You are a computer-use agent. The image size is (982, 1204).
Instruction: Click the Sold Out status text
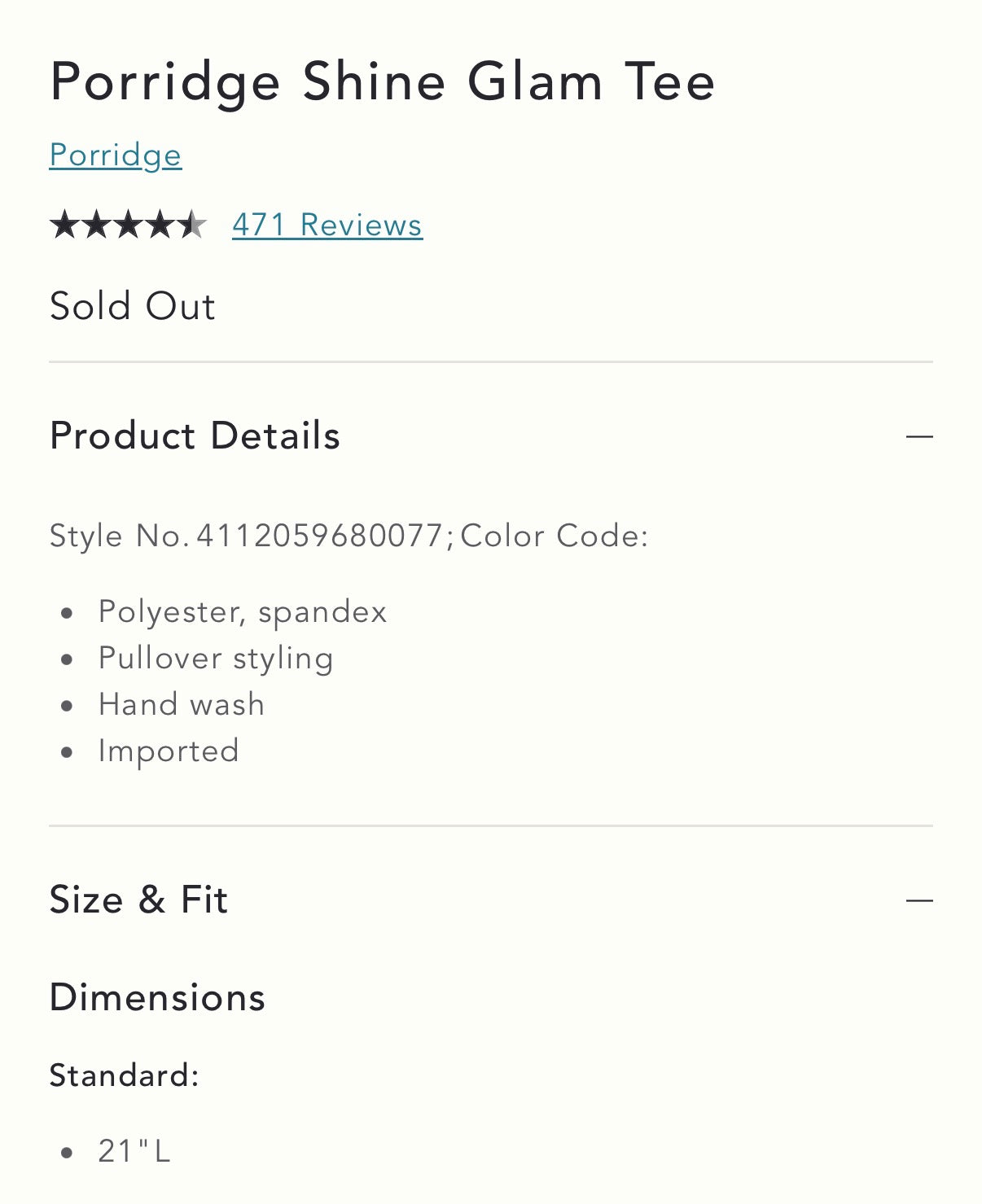[x=133, y=307]
